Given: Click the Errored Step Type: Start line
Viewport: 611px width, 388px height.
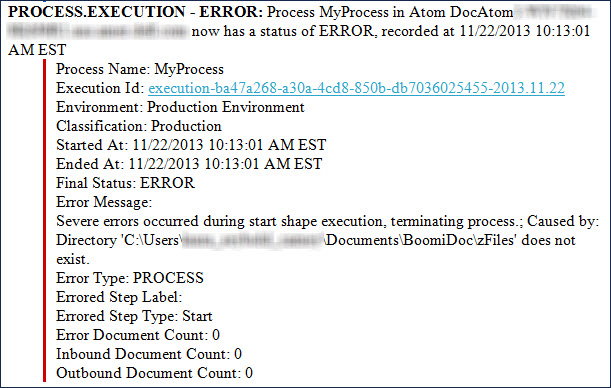Looking at the screenshot, I should coord(134,316).
